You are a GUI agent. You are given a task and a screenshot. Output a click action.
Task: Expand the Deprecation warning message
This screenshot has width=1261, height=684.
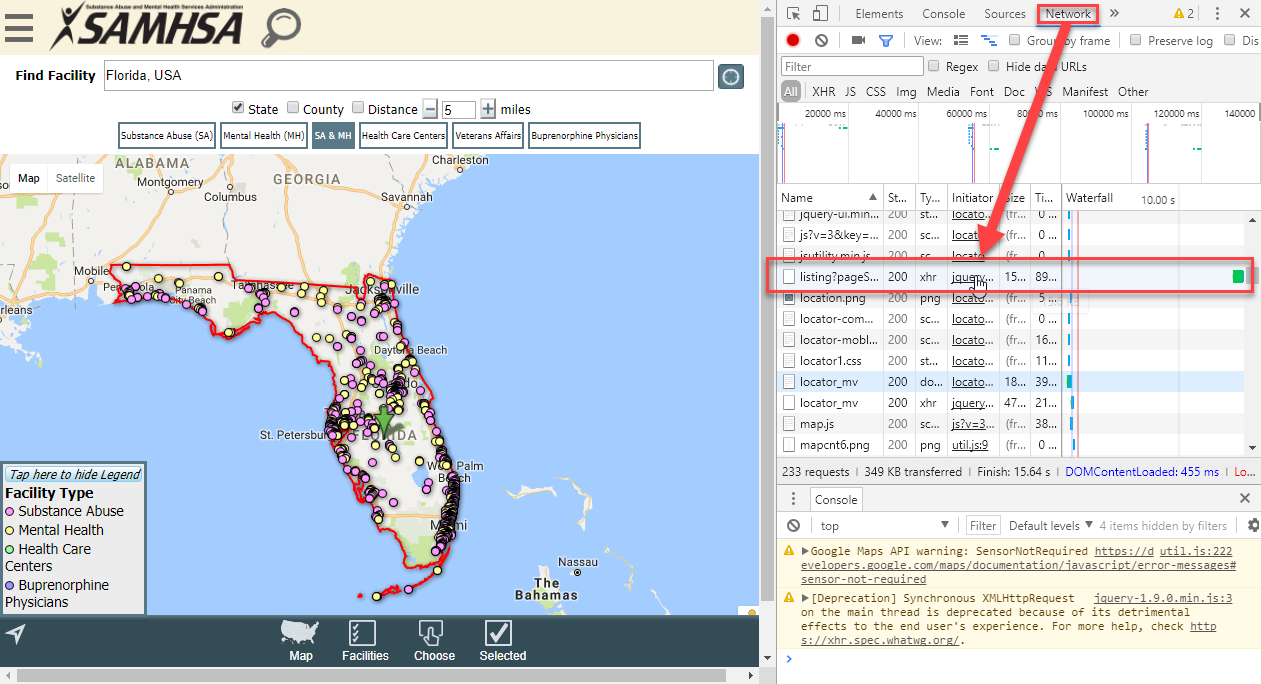coord(805,598)
